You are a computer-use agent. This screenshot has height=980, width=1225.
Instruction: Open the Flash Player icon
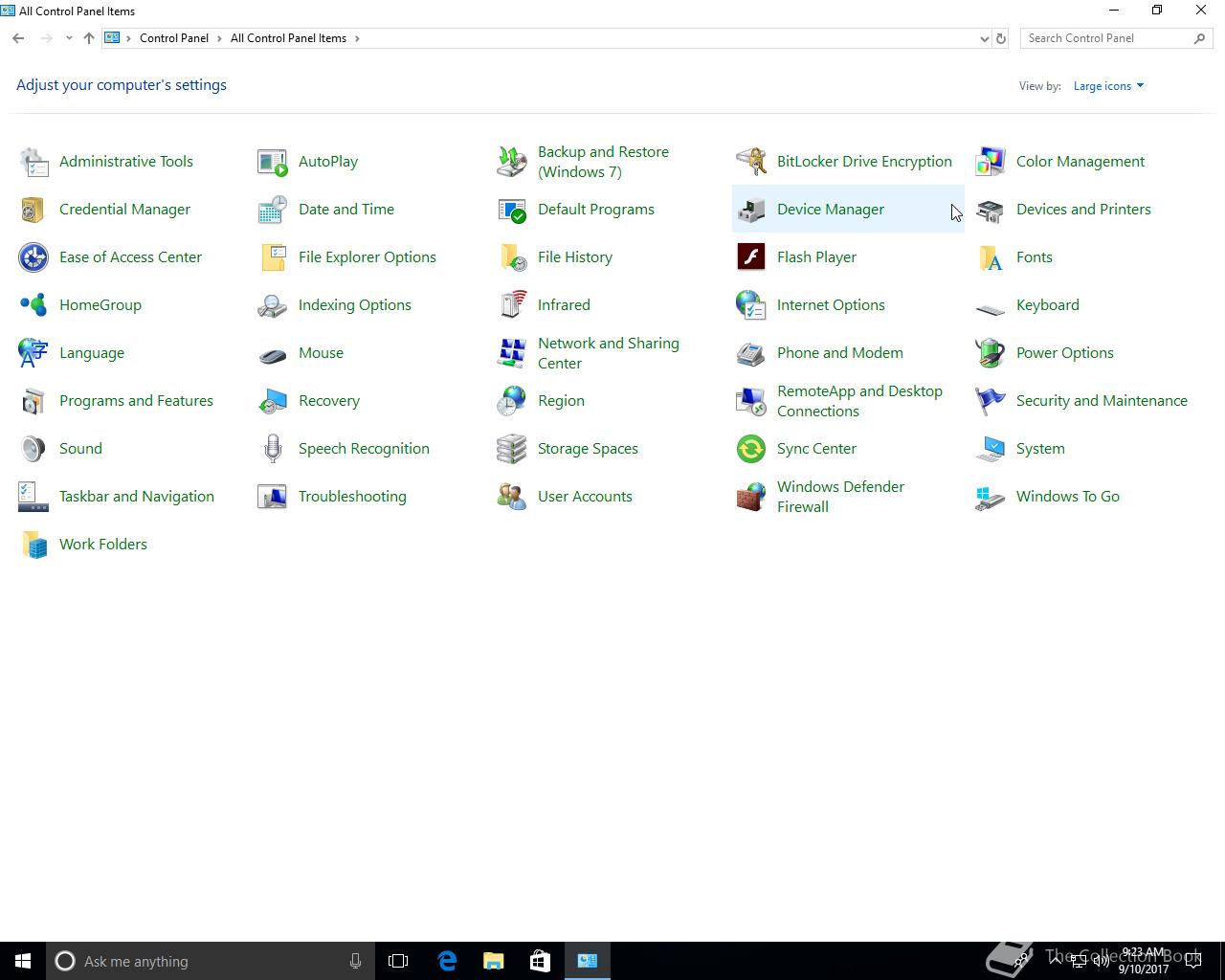(x=751, y=257)
